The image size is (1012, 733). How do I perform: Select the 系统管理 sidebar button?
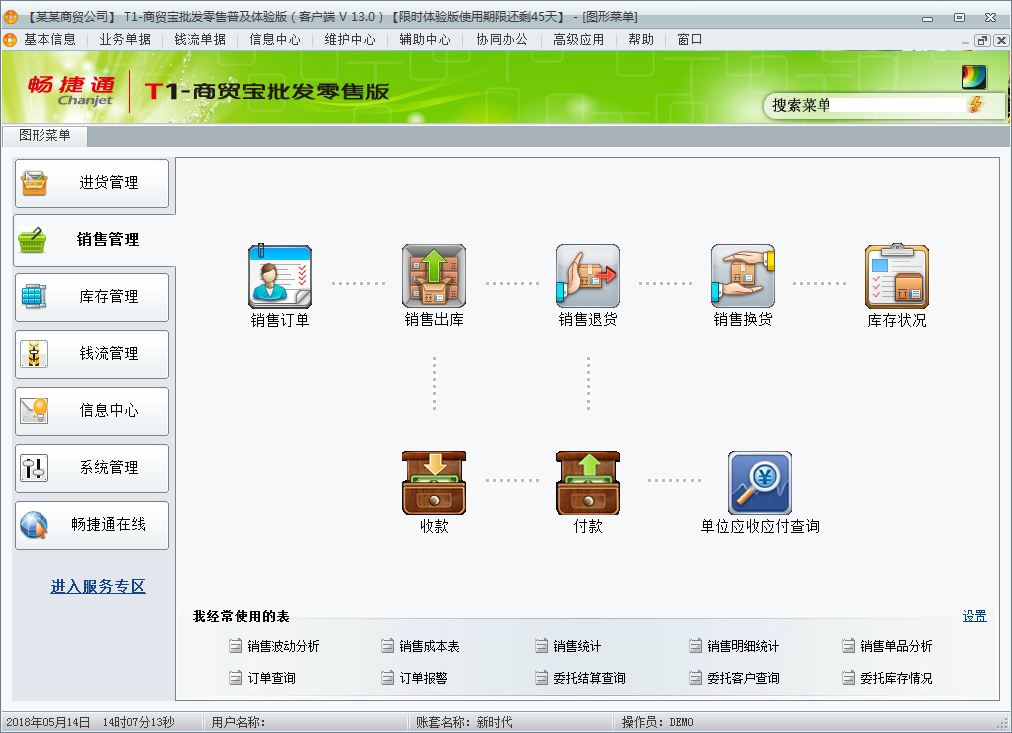(92, 468)
